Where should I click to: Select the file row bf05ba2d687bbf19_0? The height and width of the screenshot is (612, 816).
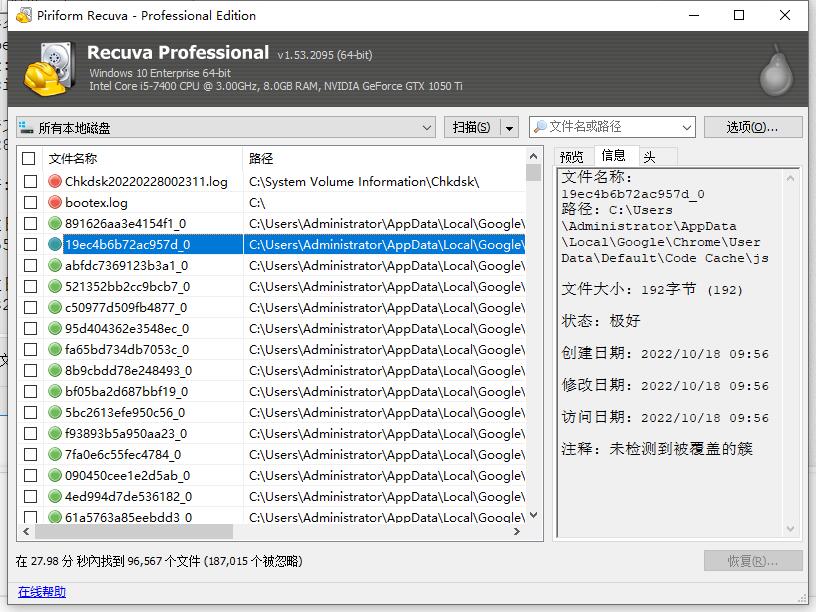coord(272,391)
